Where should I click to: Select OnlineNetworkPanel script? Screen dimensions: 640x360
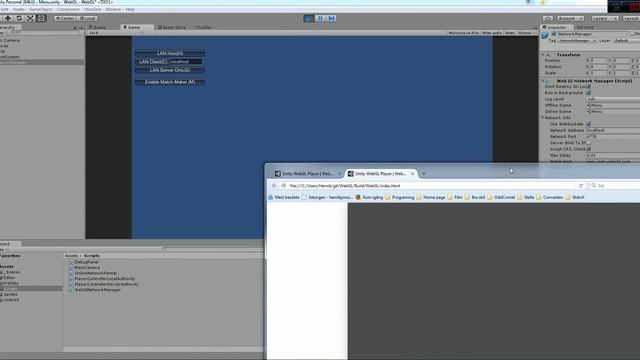pyautogui.click(x=96, y=273)
